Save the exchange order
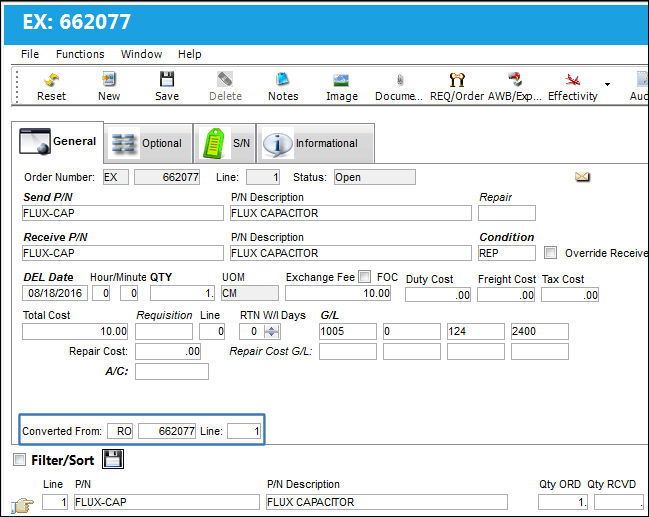The image size is (649, 517). click(167, 79)
